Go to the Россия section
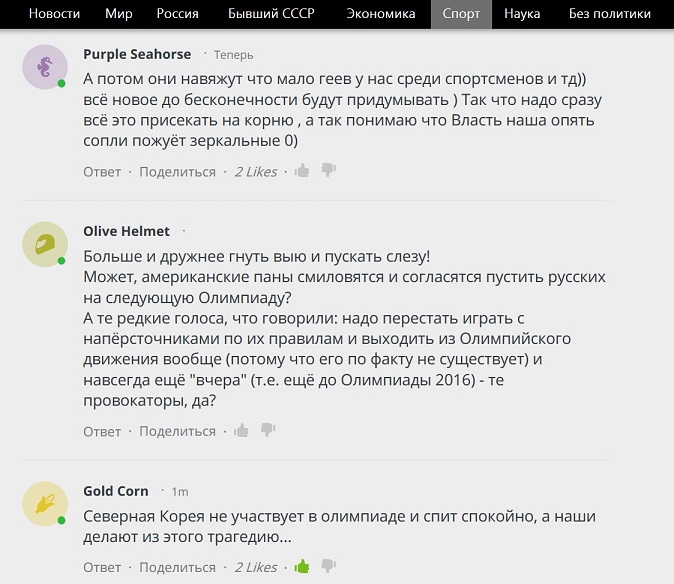This screenshot has height=584, width=674. 178,14
